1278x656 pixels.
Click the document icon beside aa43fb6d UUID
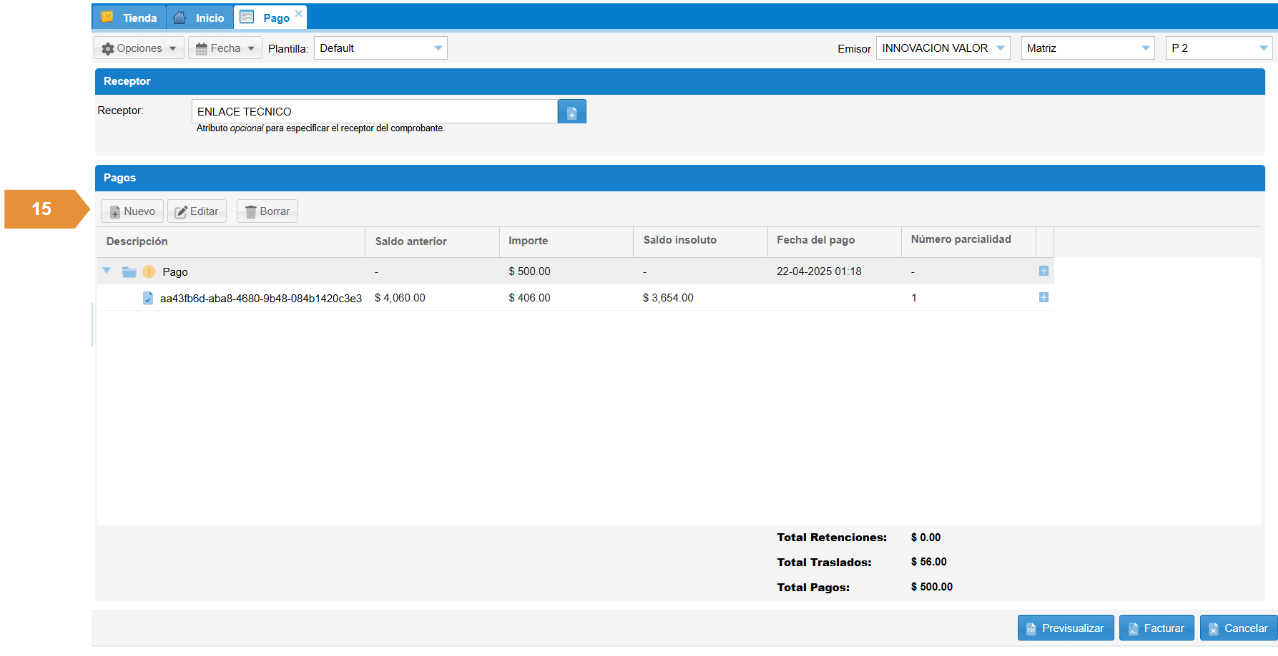point(148,297)
